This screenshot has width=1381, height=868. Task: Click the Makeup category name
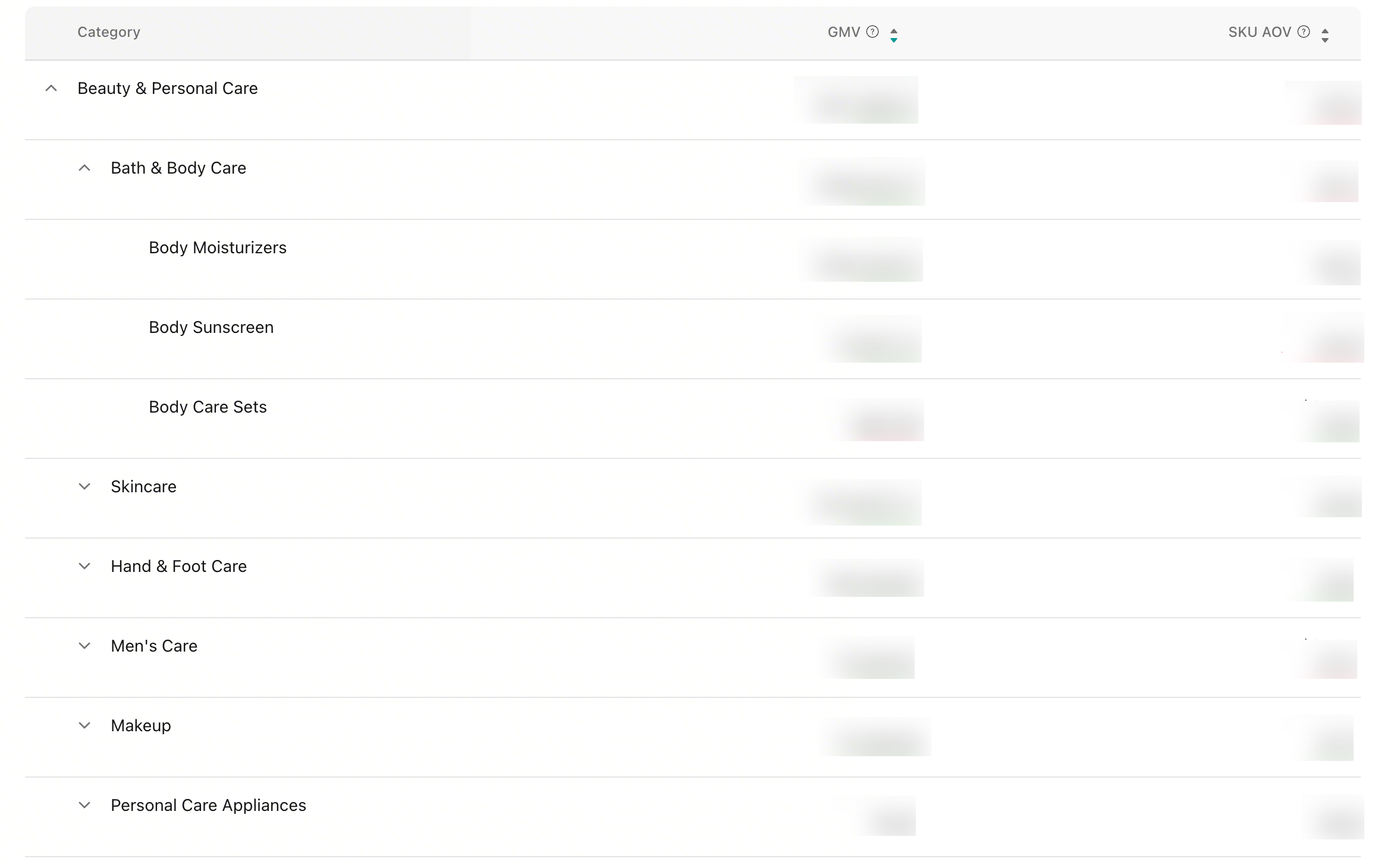(x=141, y=726)
